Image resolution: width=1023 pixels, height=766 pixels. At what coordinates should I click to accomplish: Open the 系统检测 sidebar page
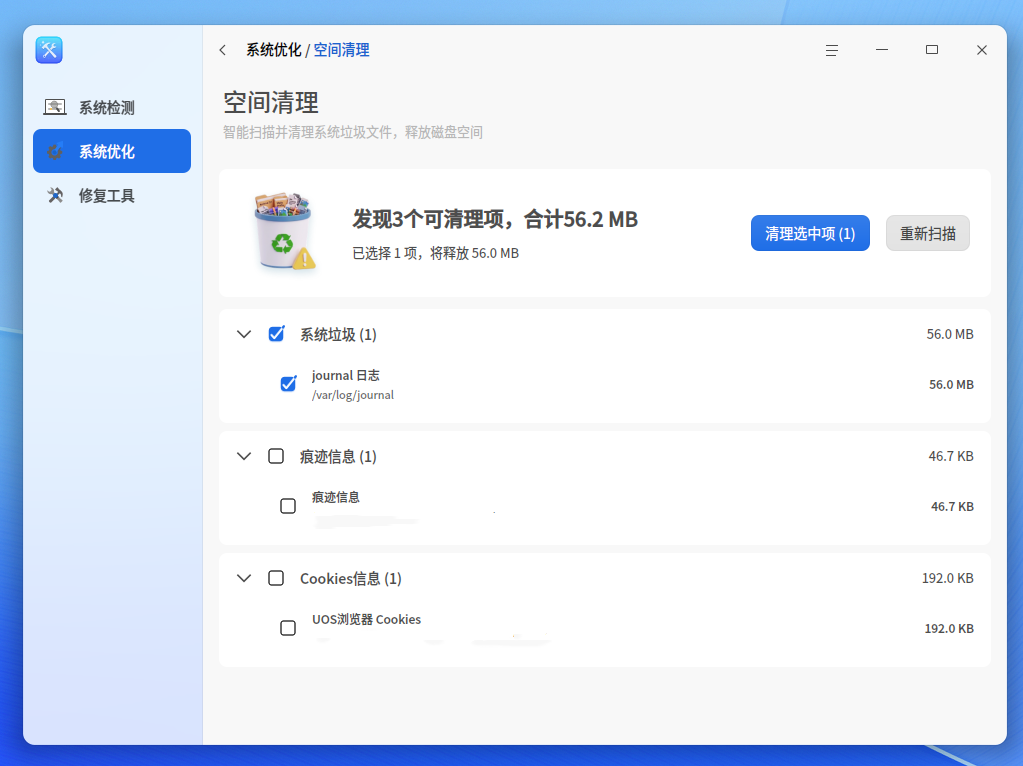112,107
